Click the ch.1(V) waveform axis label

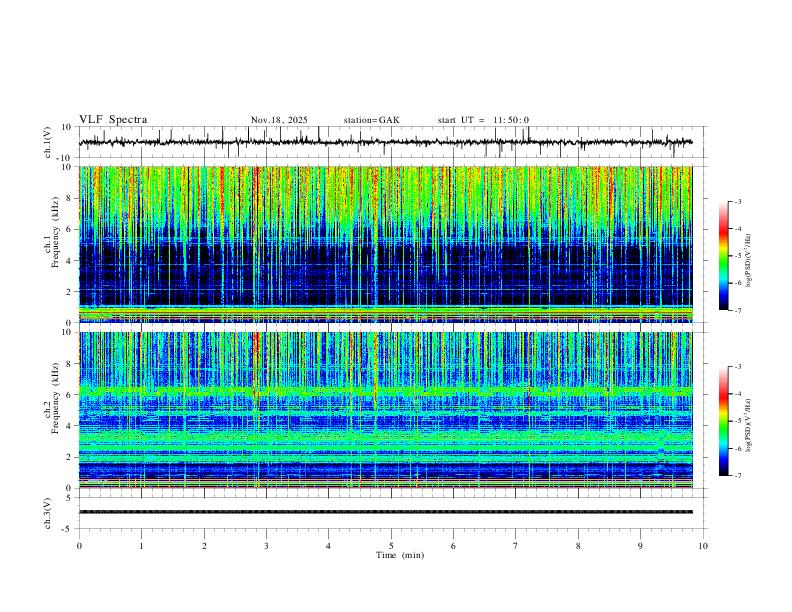pos(48,142)
